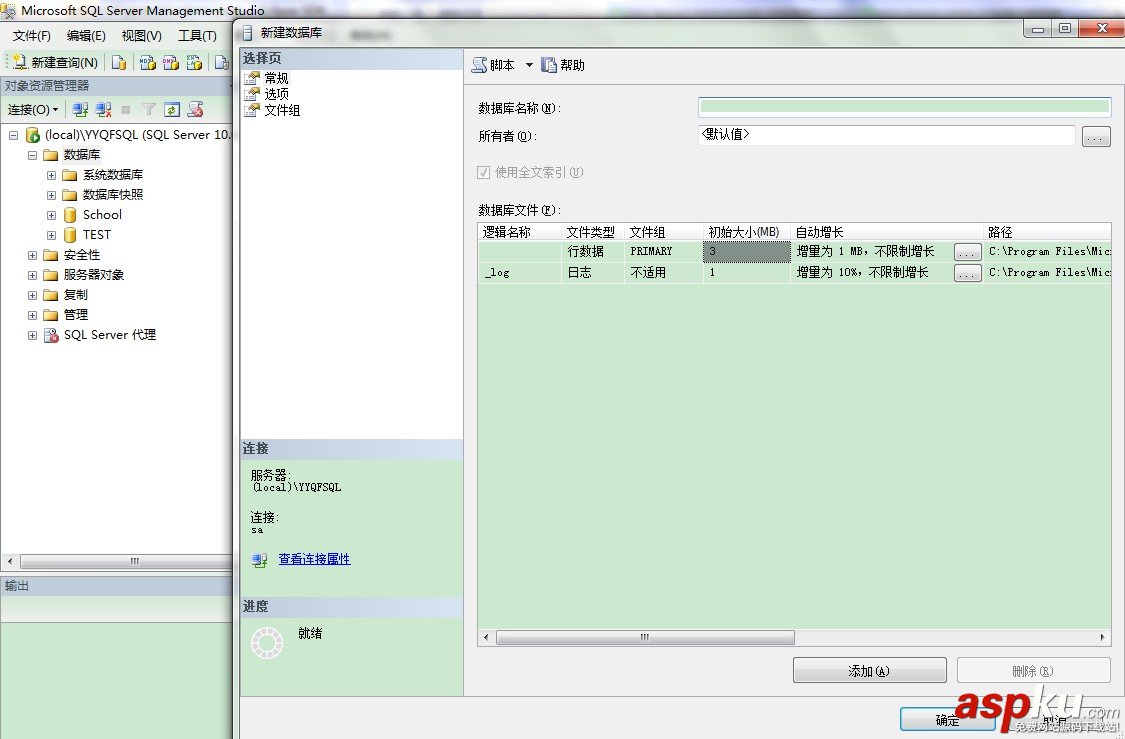The width and height of the screenshot is (1125, 739).
Task: Toggle the 使用全文索引 checkbox
Action: [x=484, y=172]
